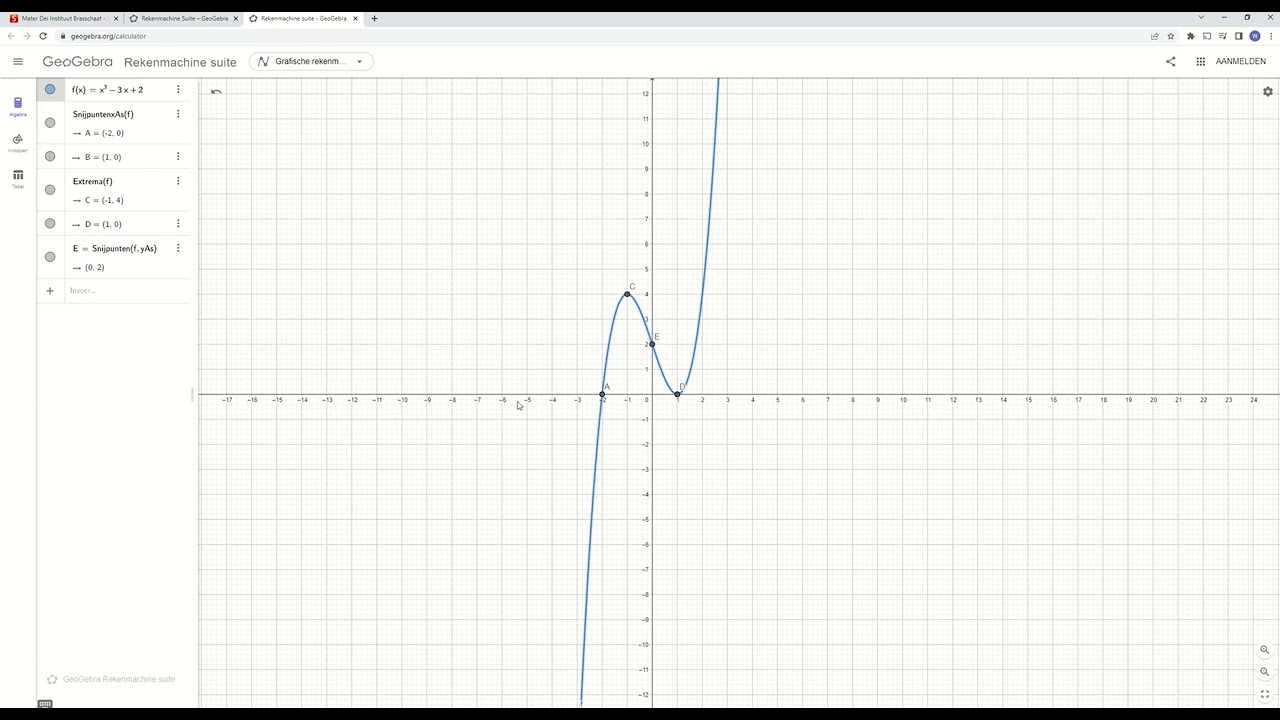Share the GeoGebra construction
Screen dimensions: 1280x720
1171,61
